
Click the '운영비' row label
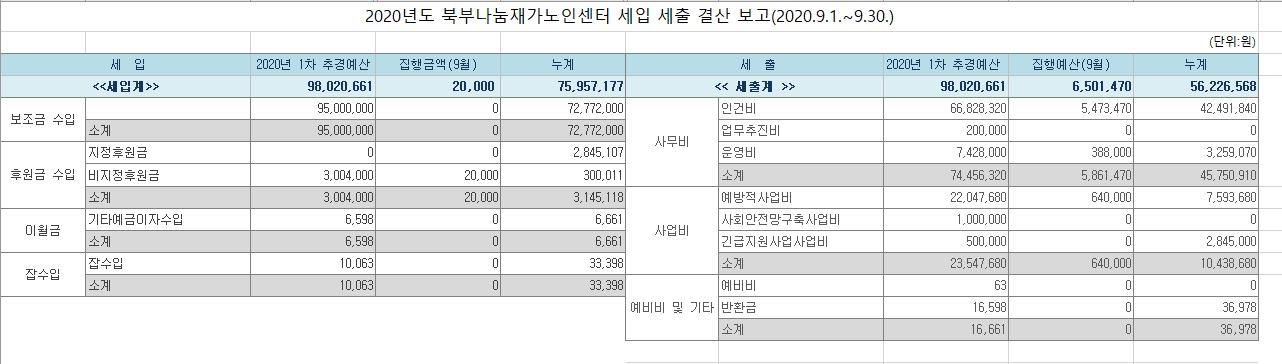(x=800, y=152)
